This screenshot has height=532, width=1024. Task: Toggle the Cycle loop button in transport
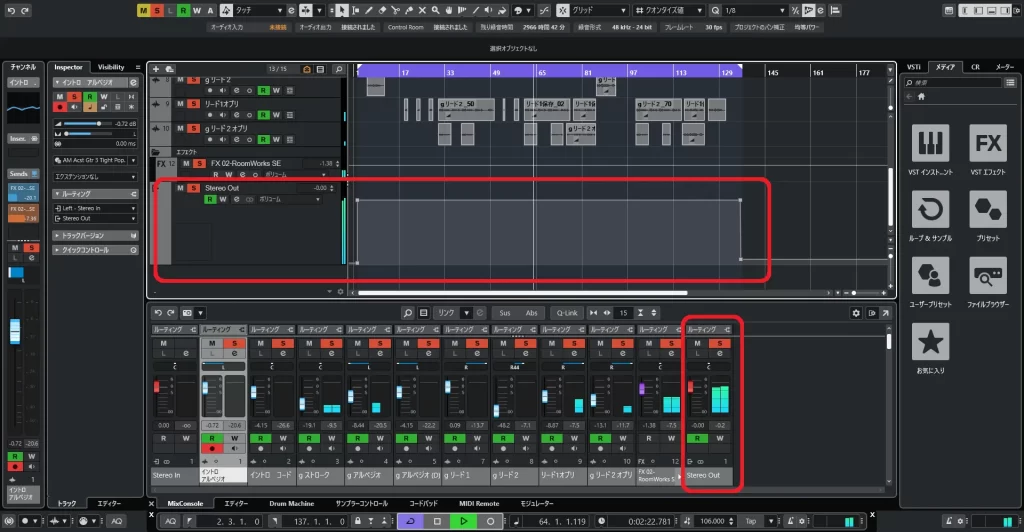click(411, 521)
